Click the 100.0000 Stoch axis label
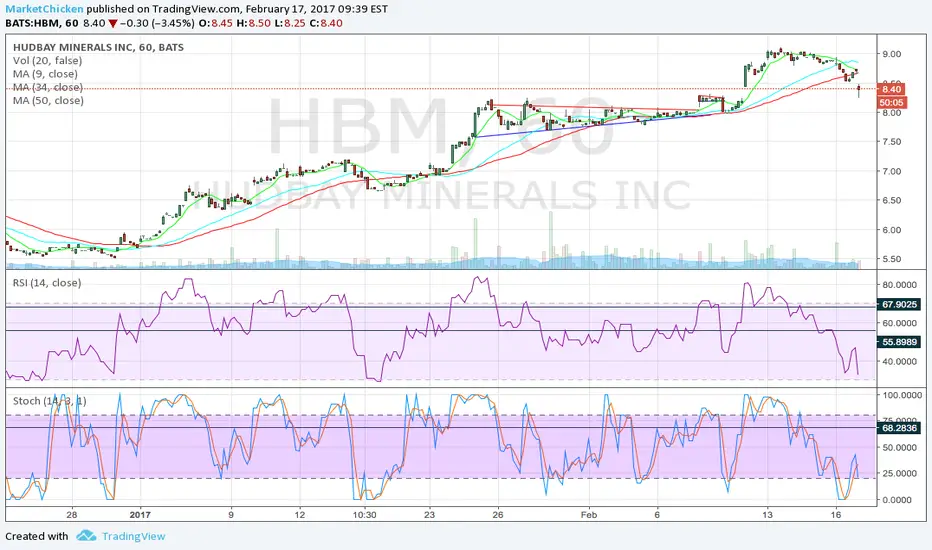 pyautogui.click(x=902, y=395)
